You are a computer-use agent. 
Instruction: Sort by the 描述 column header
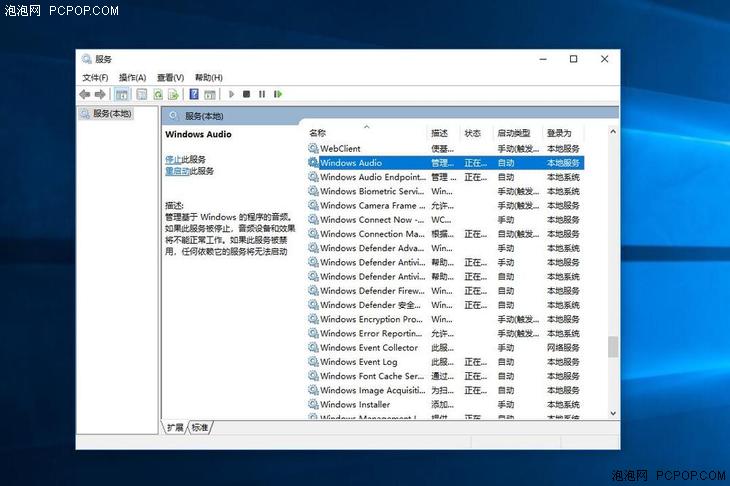coord(439,133)
